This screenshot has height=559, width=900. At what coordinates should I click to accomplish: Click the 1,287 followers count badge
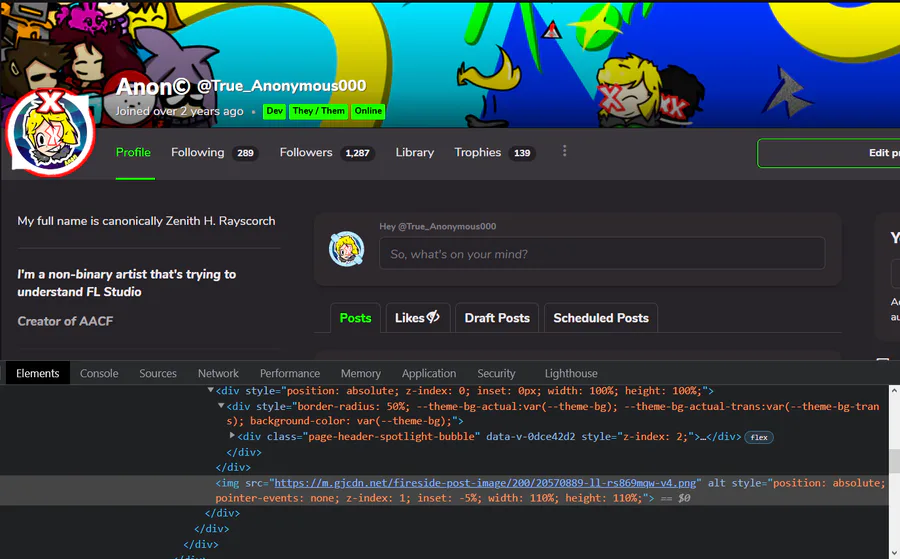pos(357,153)
